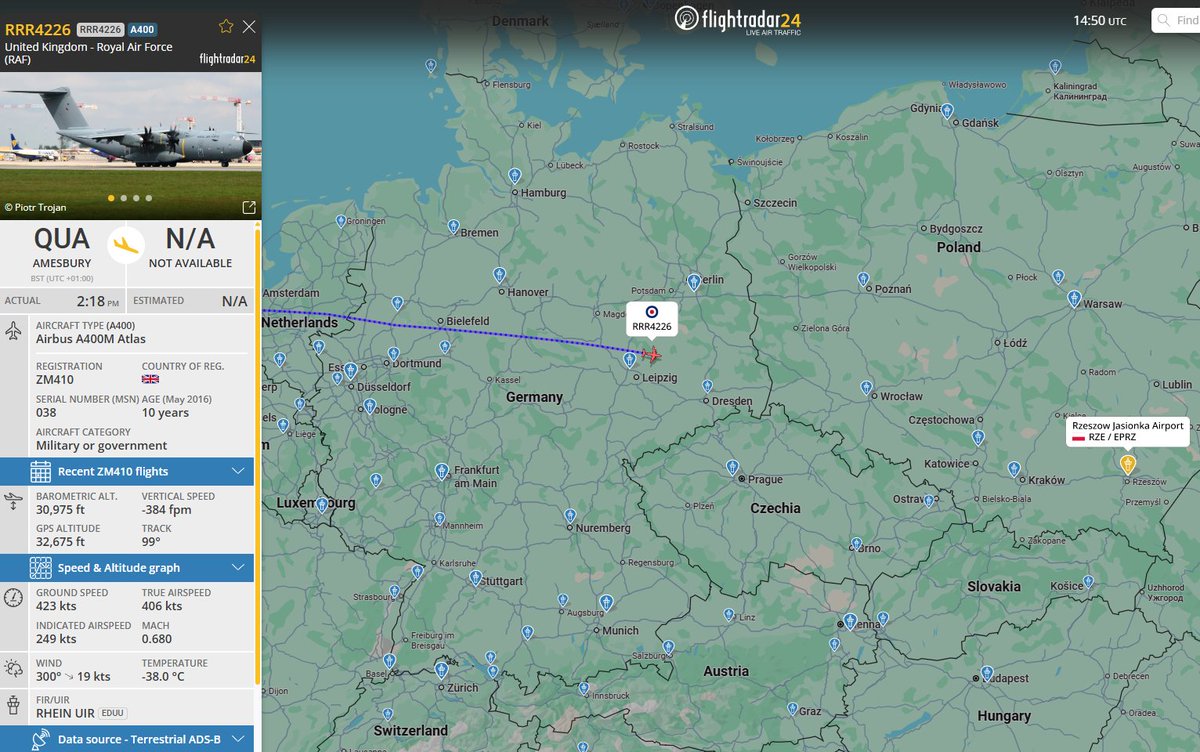1200x752 pixels.
Task: Click the RRR4226 callsign badge in header
Action: (x=99, y=30)
